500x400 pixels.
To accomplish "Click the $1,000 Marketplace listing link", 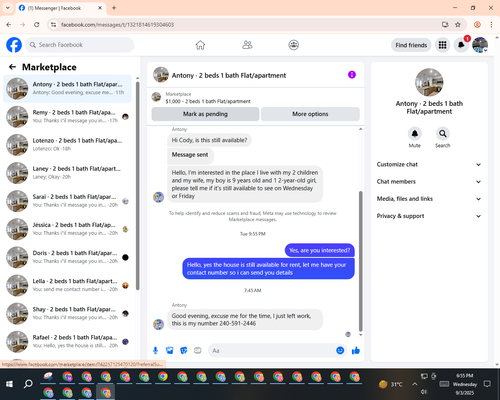I will 208,101.
